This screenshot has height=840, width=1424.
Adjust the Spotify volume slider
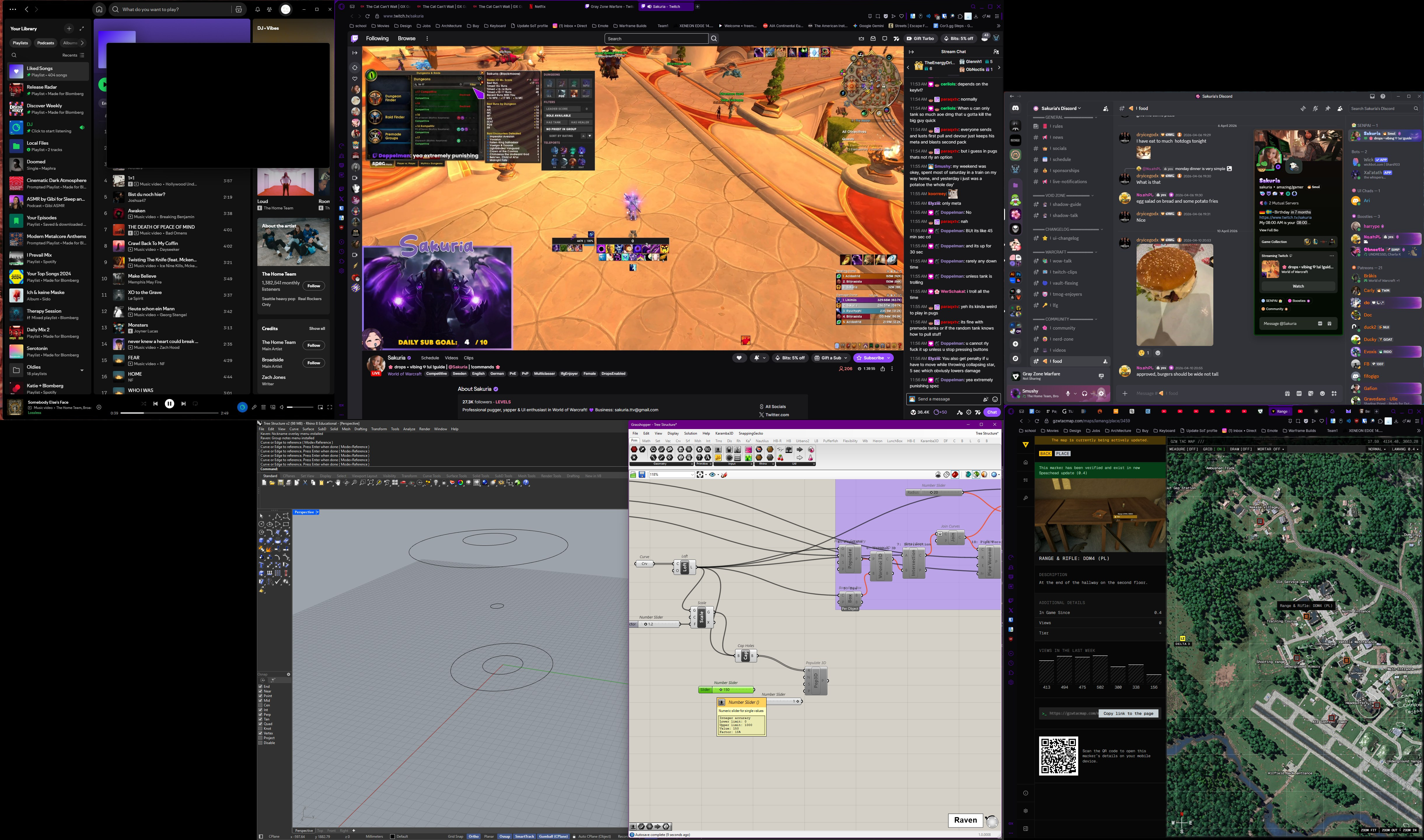300,407
